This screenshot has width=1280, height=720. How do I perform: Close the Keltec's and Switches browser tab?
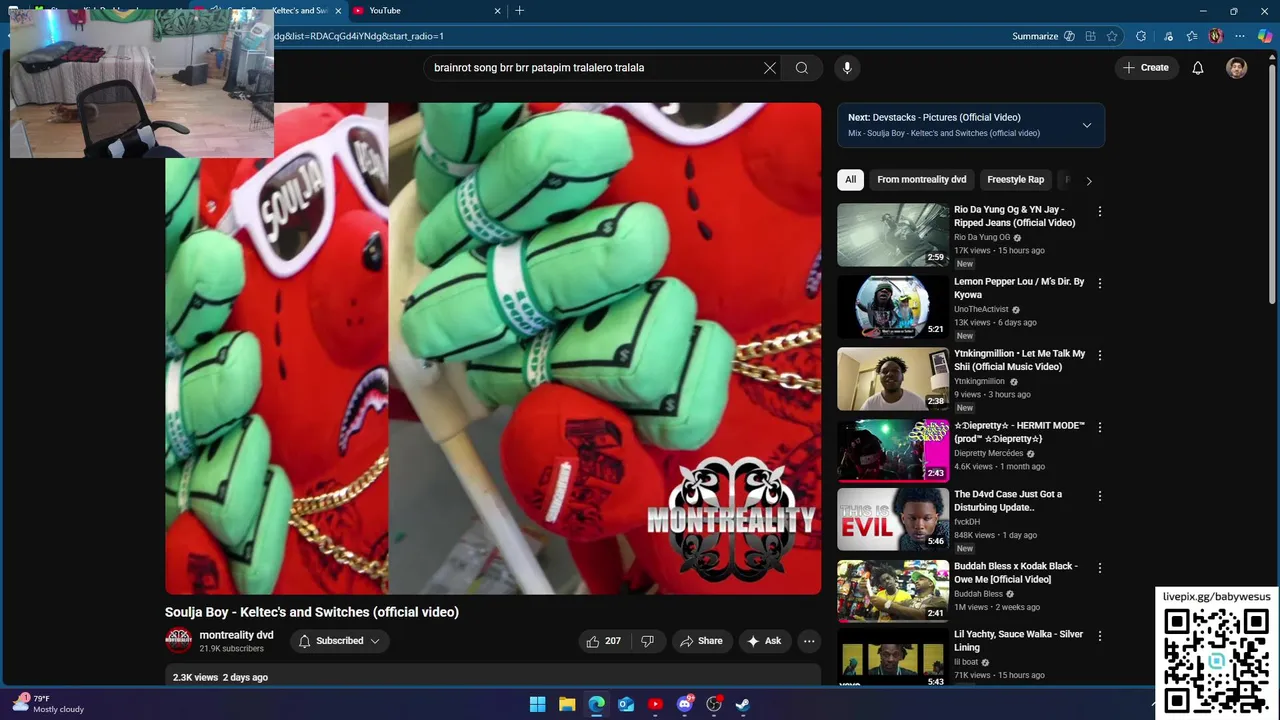(x=338, y=10)
